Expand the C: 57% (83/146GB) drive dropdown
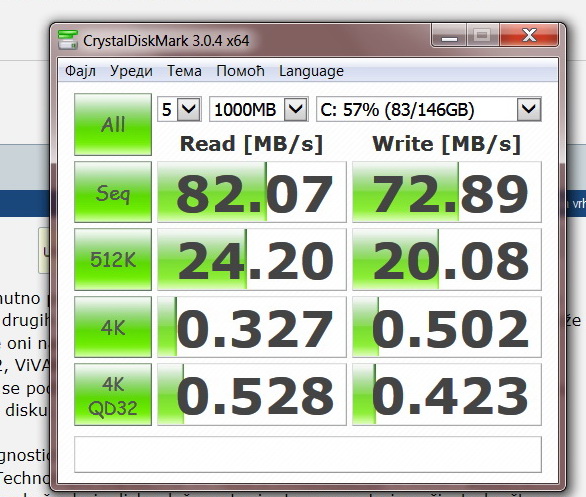 (x=429, y=109)
